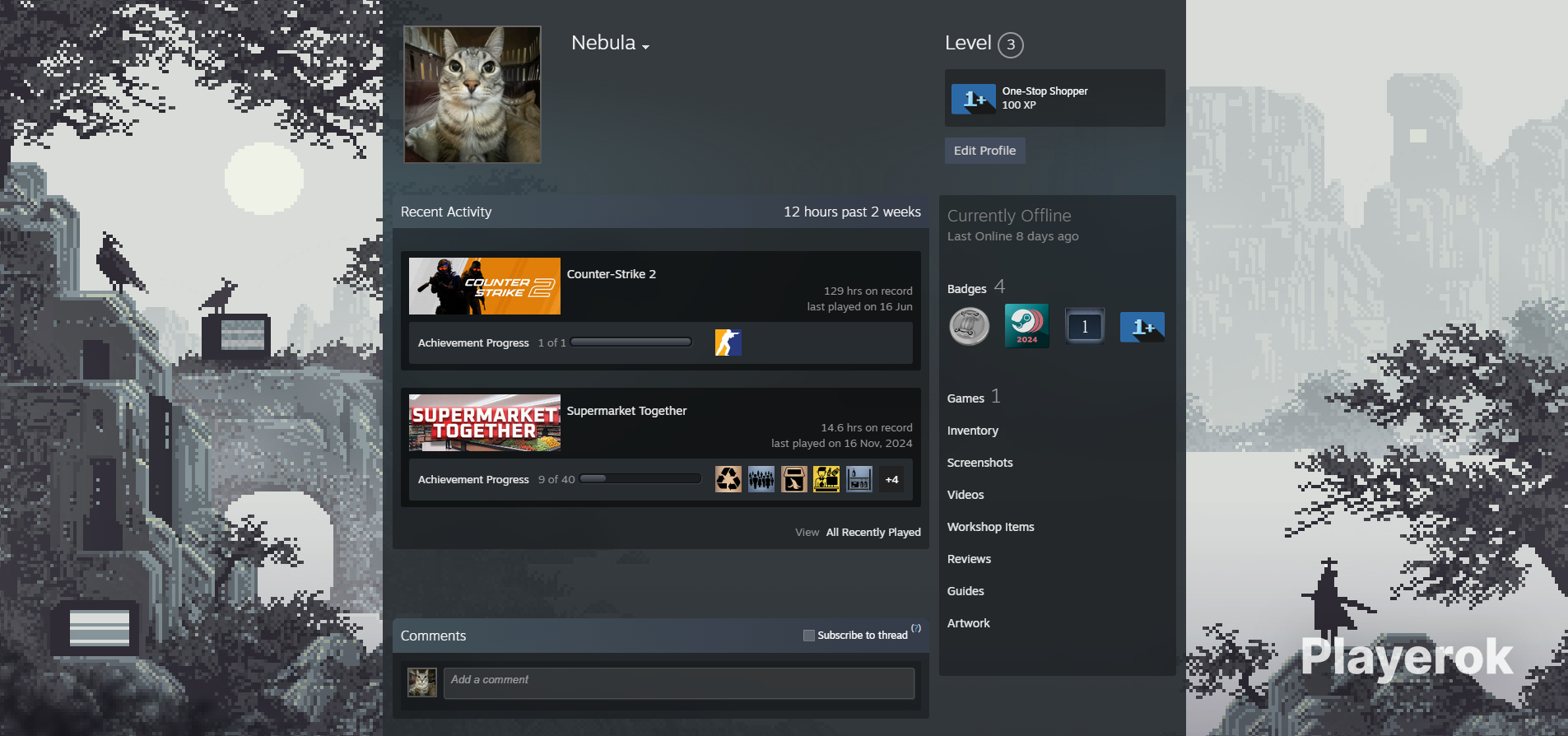Image resolution: width=1568 pixels, height=736 pixels.
Task: Click the Badges heading link
Action: pos(967,289)
